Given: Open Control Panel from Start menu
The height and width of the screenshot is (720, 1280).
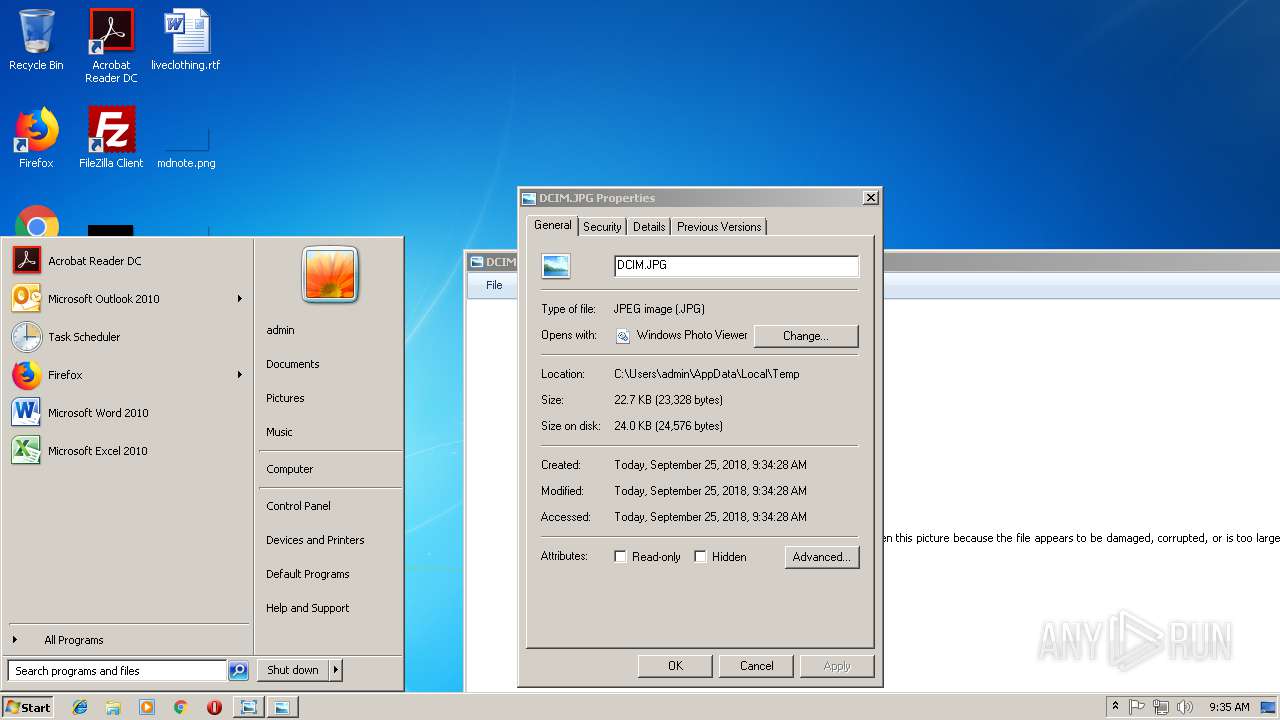Looking at the screenshot, I should (x=298, y=506).
